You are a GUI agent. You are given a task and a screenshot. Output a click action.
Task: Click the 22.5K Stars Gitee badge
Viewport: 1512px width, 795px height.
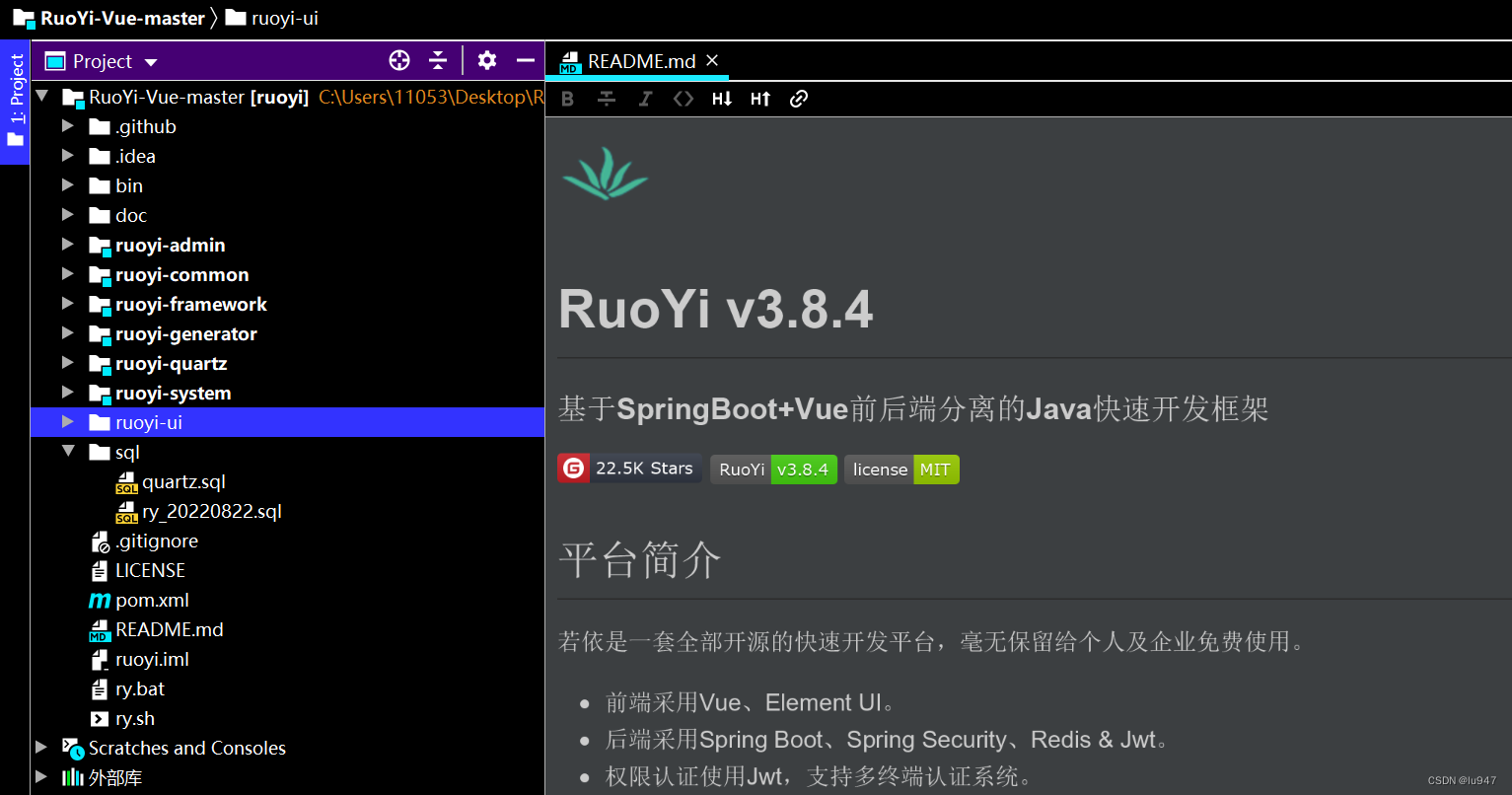pyautogui.click(x=630, y=469)
